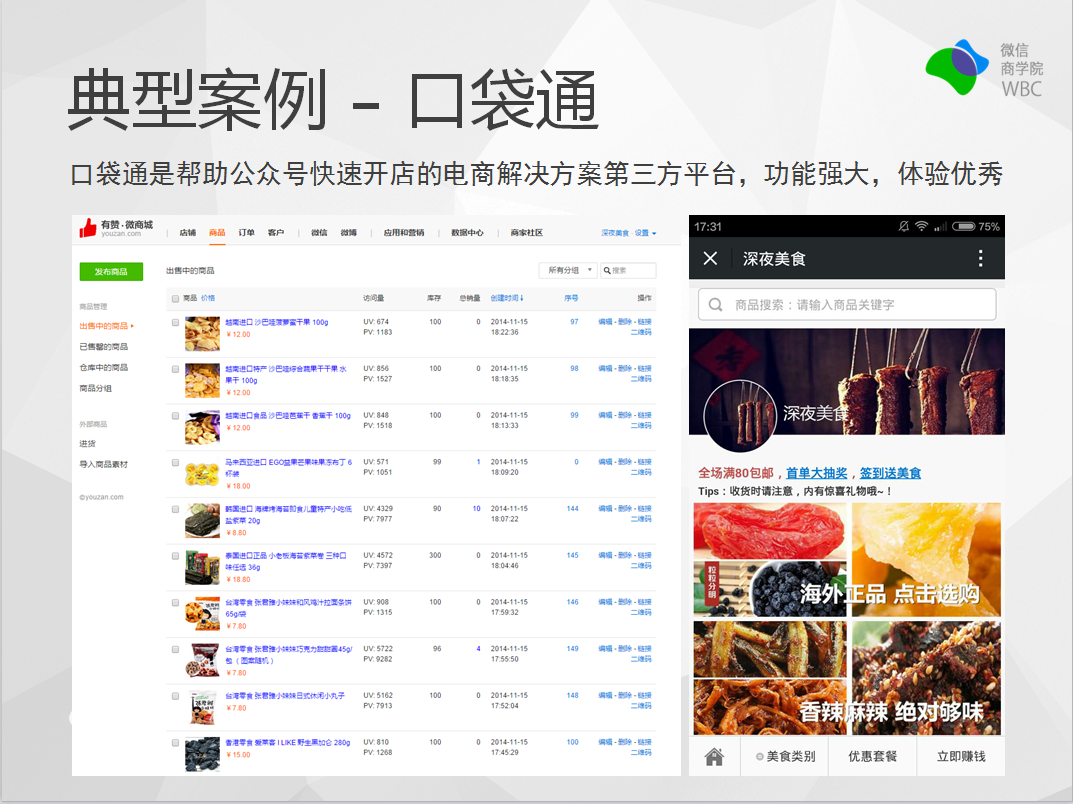Open the 订单 tab

[246, 233]
